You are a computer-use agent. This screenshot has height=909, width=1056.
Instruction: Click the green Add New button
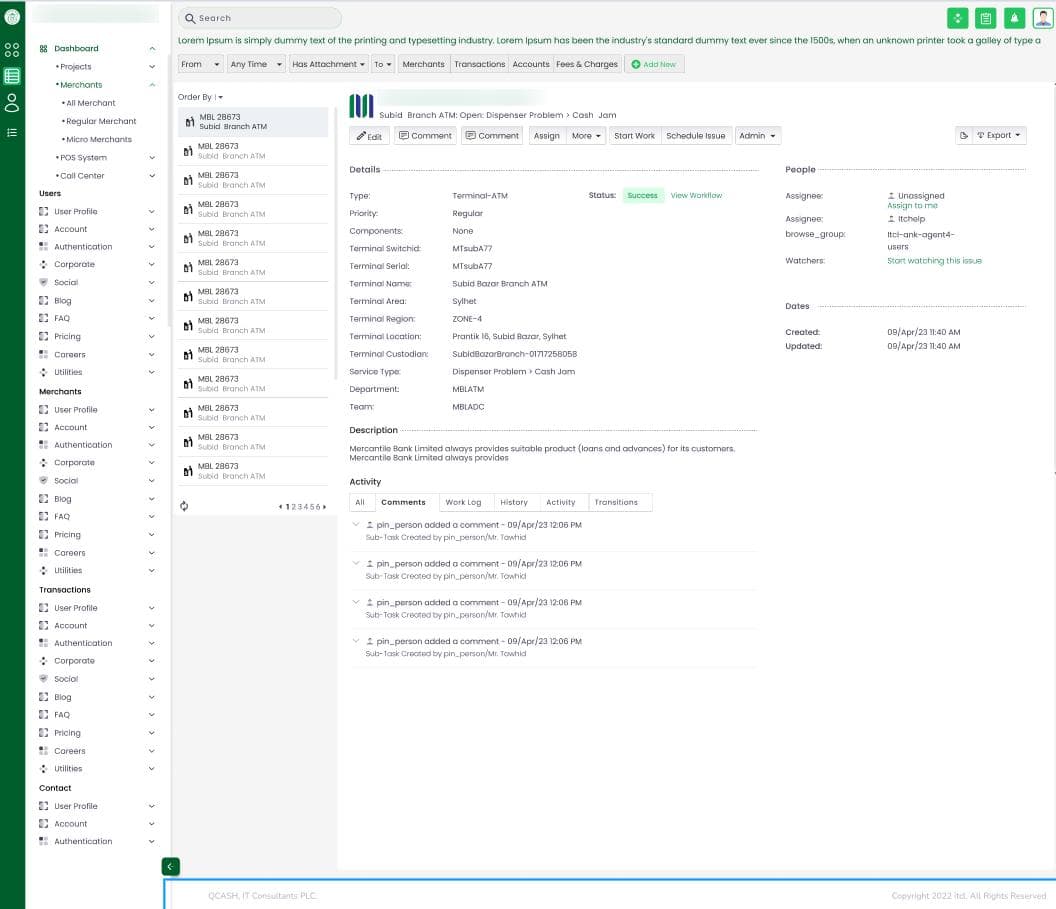(654, 64)
